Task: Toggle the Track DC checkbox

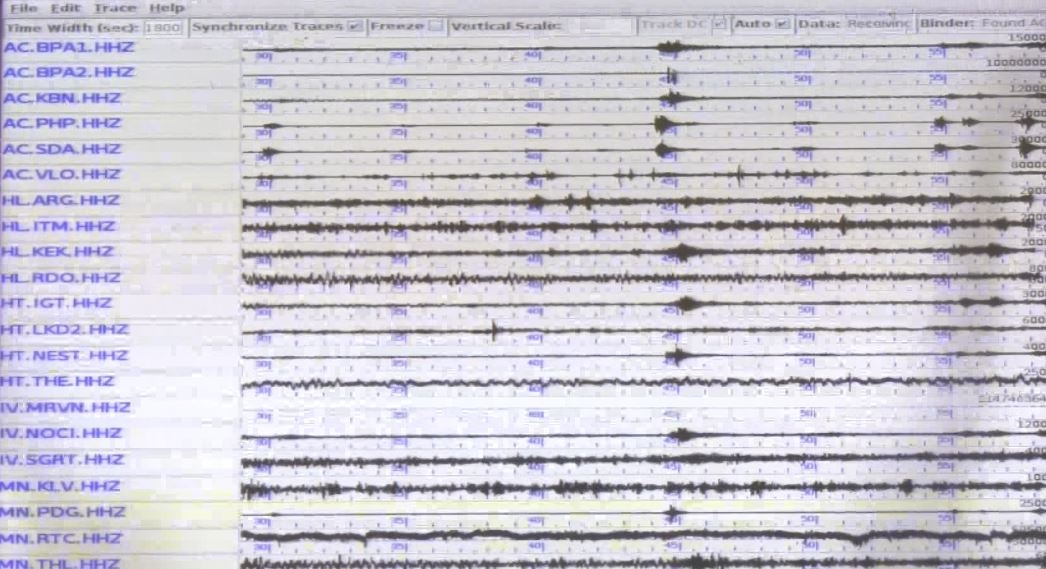Action: click(718, 25)
